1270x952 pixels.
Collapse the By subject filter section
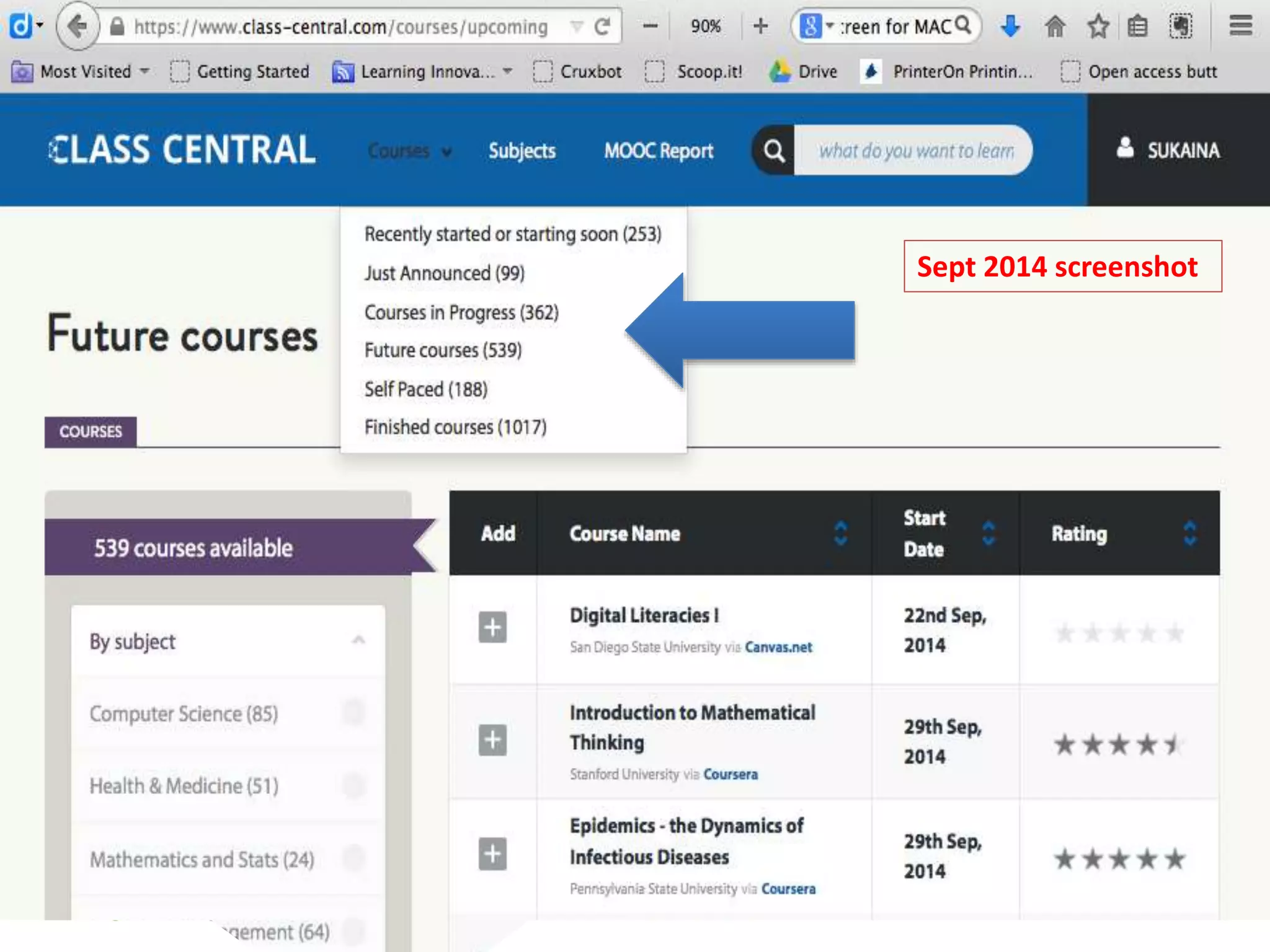(358, 640)
